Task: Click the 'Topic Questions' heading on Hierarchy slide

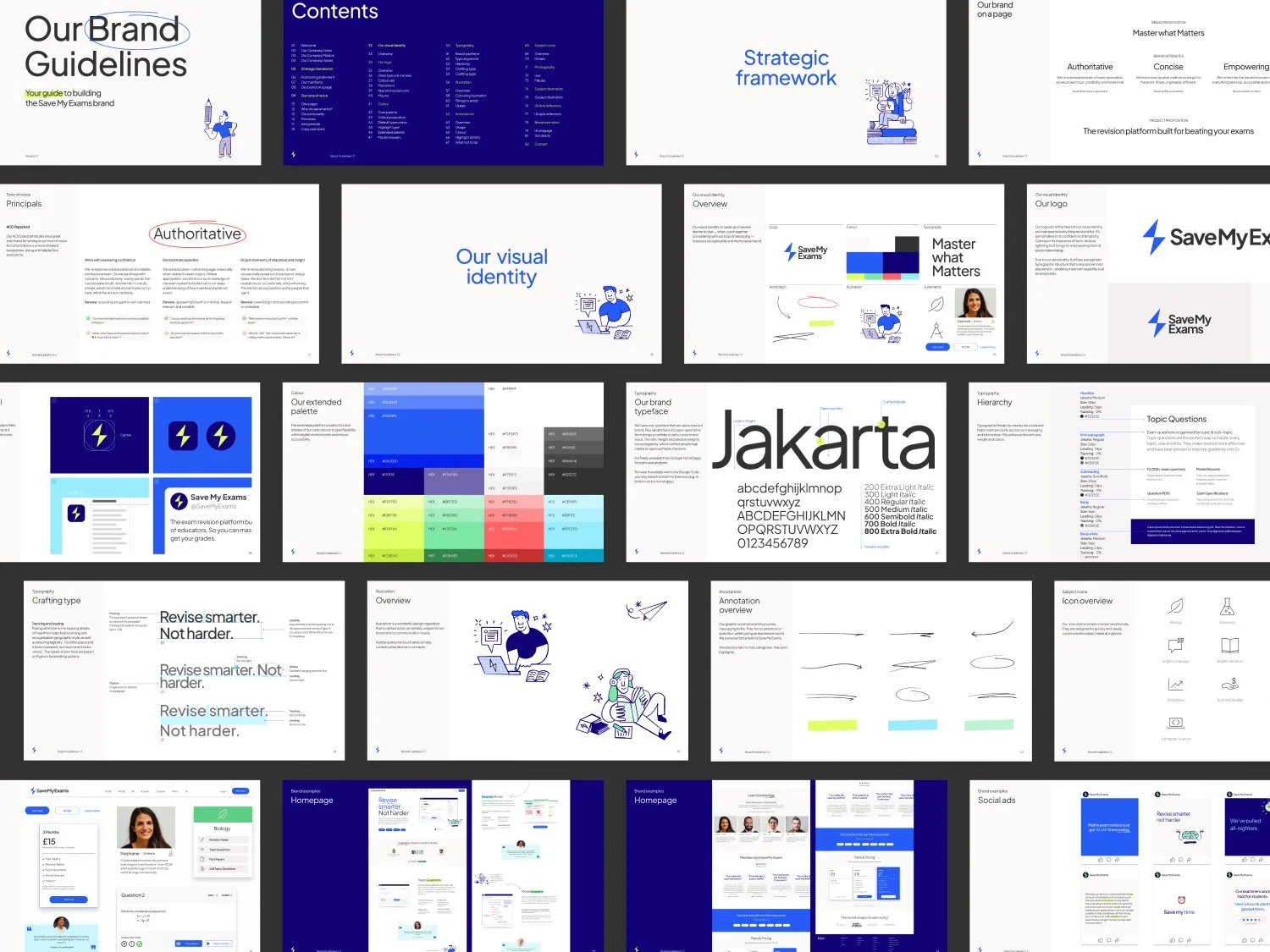Action: pyautogui.click(x=1176, y=419)
